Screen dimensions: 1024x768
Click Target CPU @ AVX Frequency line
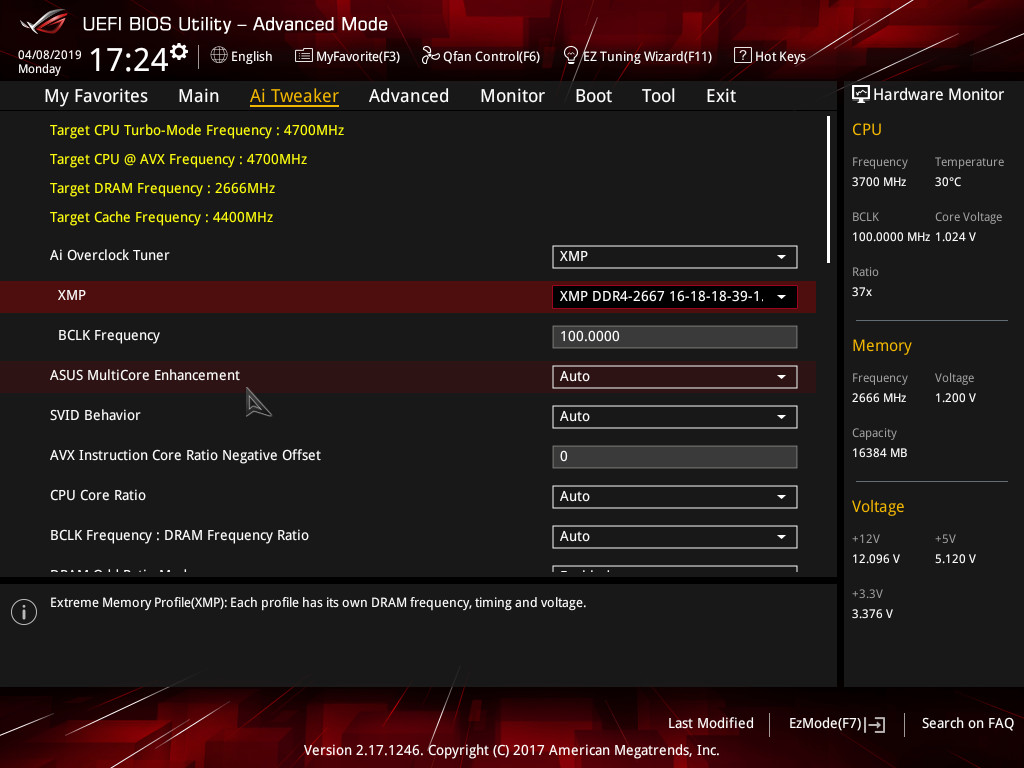178,159
